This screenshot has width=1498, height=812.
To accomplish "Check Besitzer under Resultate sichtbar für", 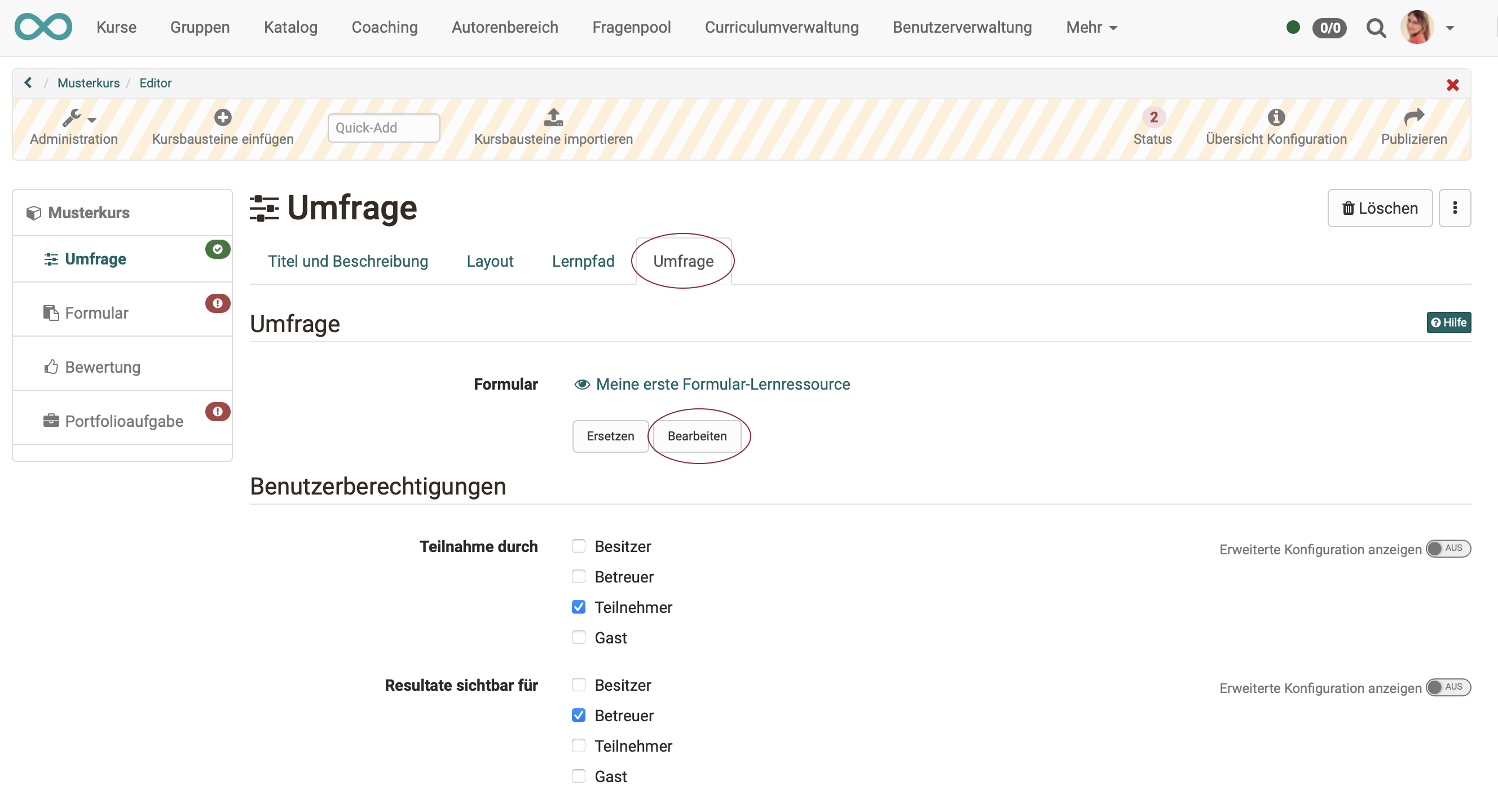I will tap(579, 685).
